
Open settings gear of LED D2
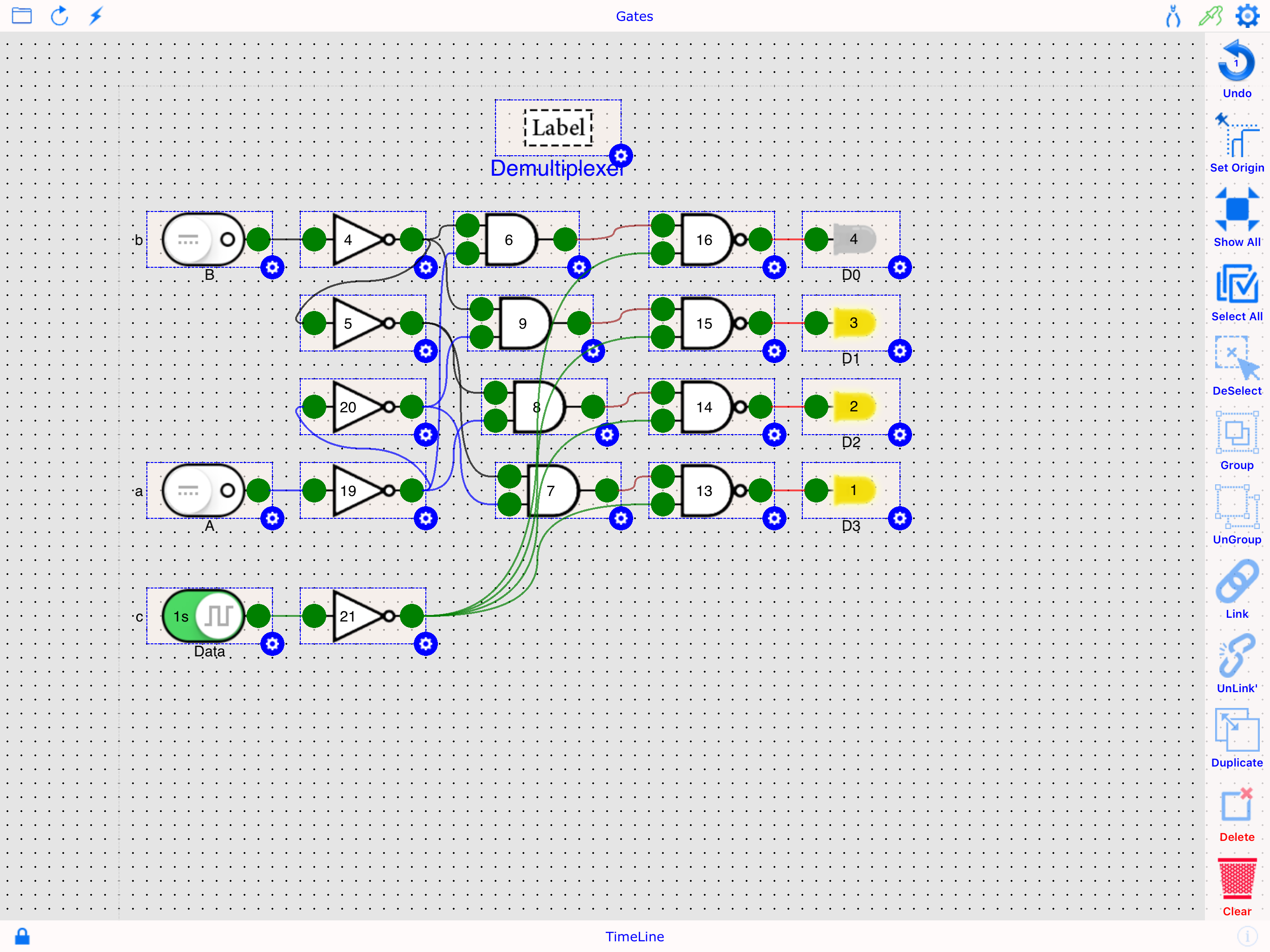900,435
